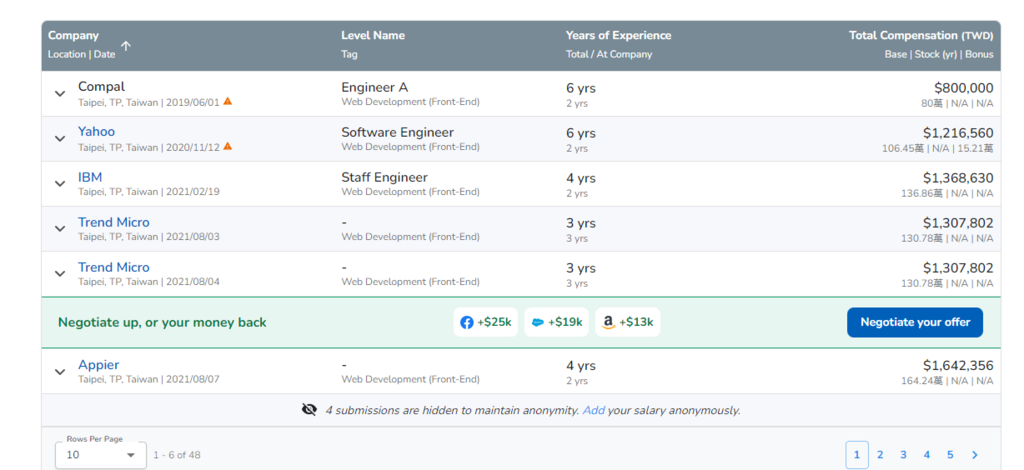Expand the Compal row chevron
1024x470 pixels.
coord(60,93)
